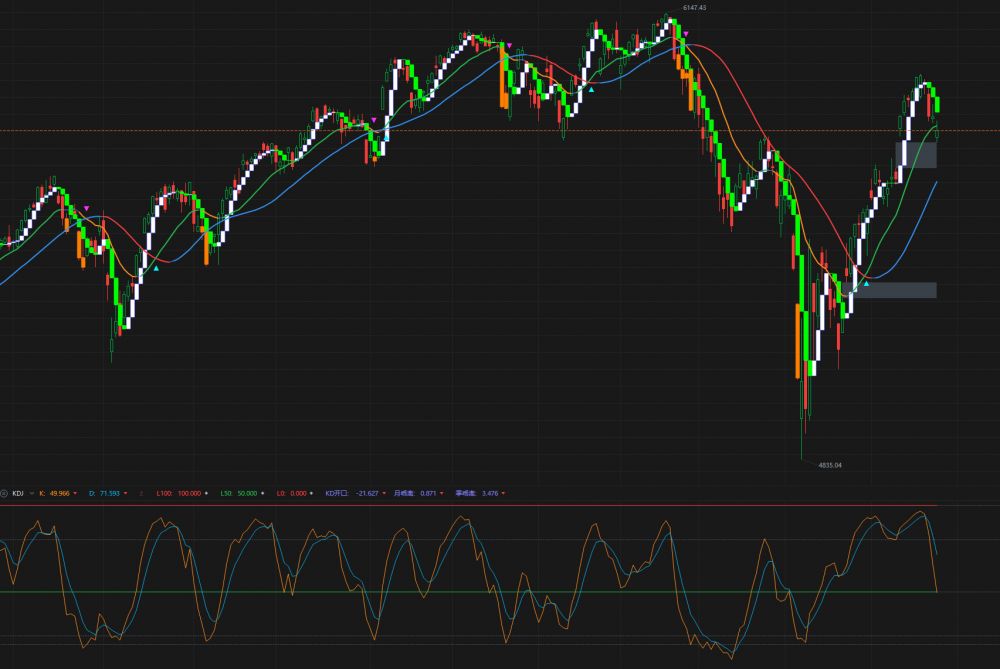Screen dimensions: 1000x669
Task: Open the dropdown arrow after the K value
Action: 75,493
